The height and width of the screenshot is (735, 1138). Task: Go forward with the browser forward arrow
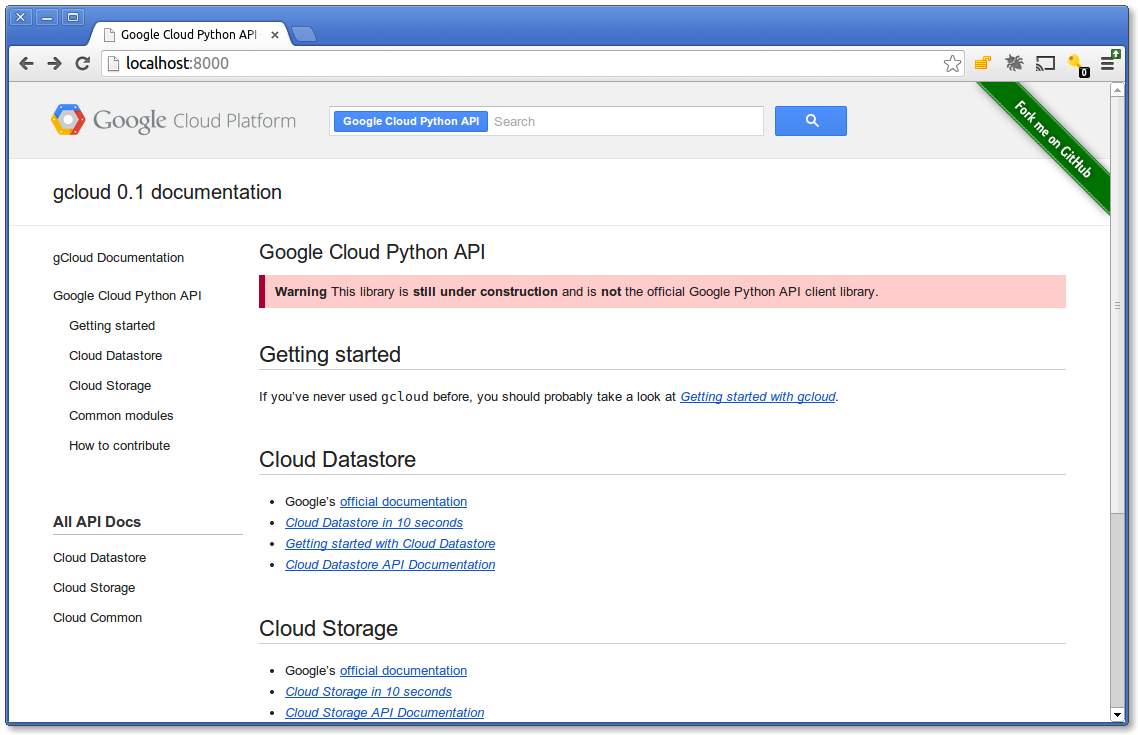[x=54, y=64]
